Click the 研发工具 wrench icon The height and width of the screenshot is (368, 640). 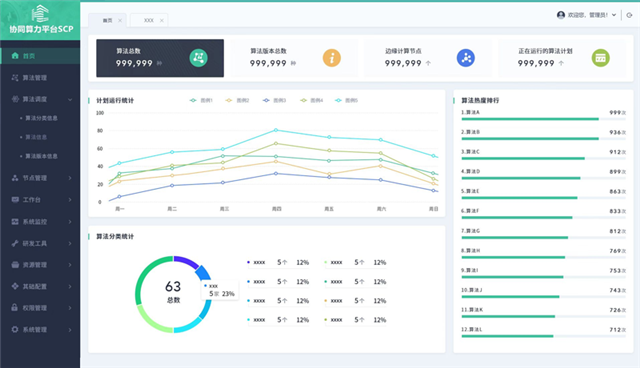tap(15, 243)
